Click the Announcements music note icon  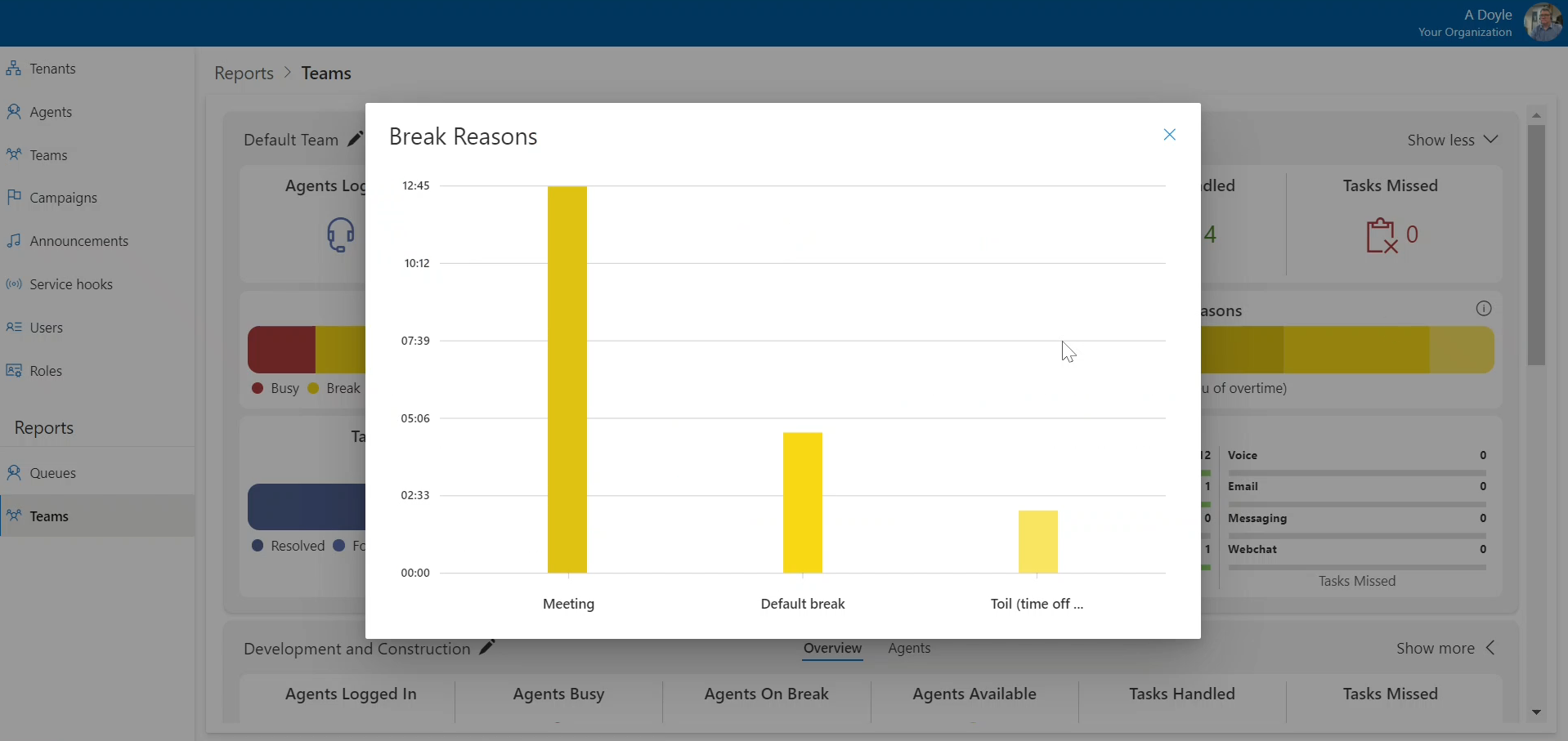coord(14,240)
